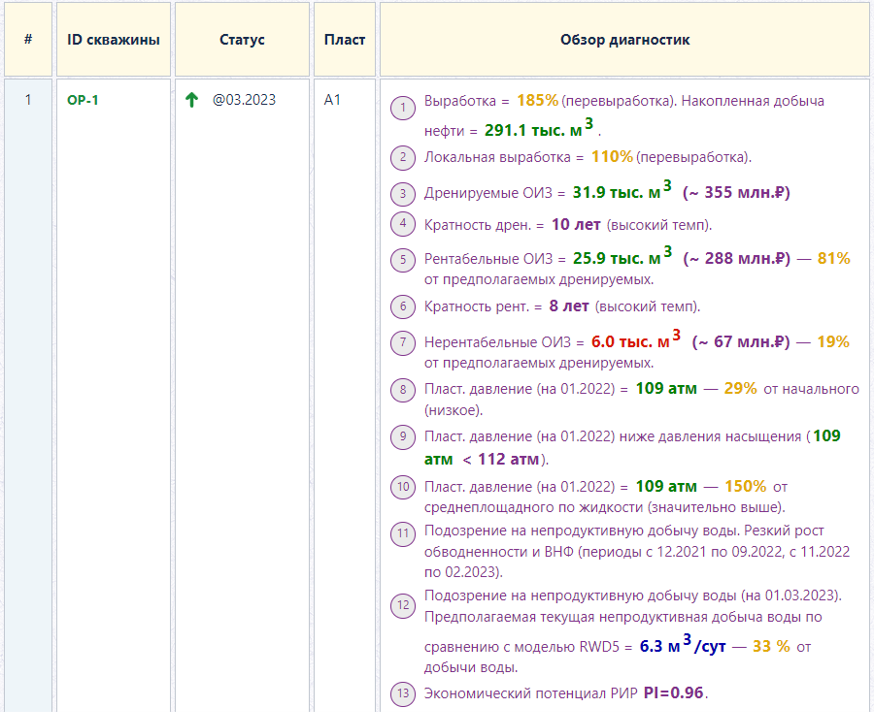Click the PI=0.96 value
This screenshot has width=874, height=712.
pos(673,693)
